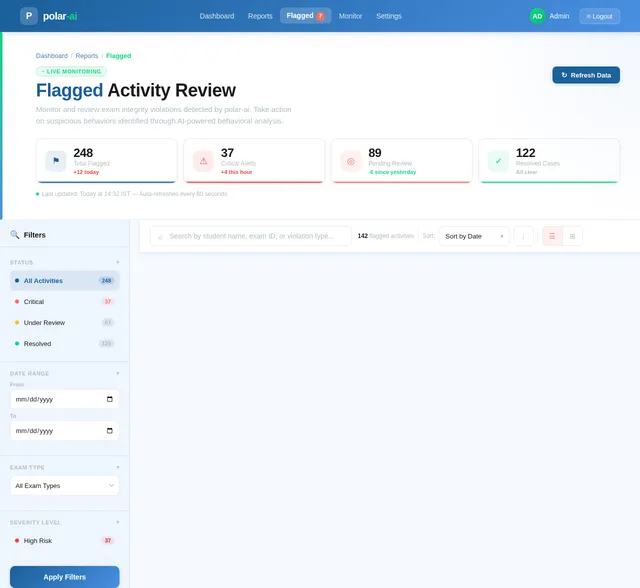Screen dimensions: 640x588
Task: Open calendar picker in To date field
Action: click(x=109, y=430)
